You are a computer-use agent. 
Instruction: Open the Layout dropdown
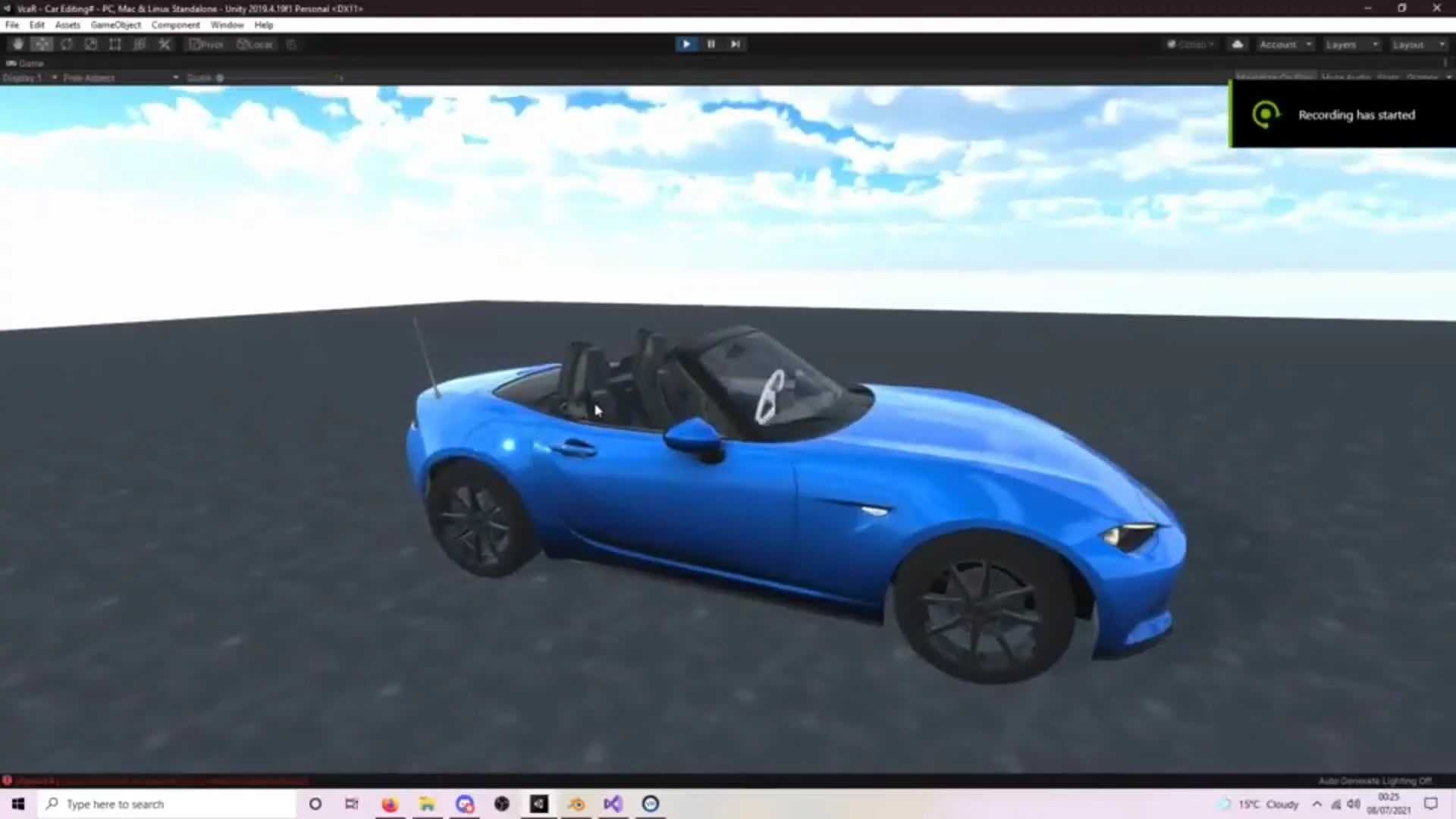tap(1418, 44)
